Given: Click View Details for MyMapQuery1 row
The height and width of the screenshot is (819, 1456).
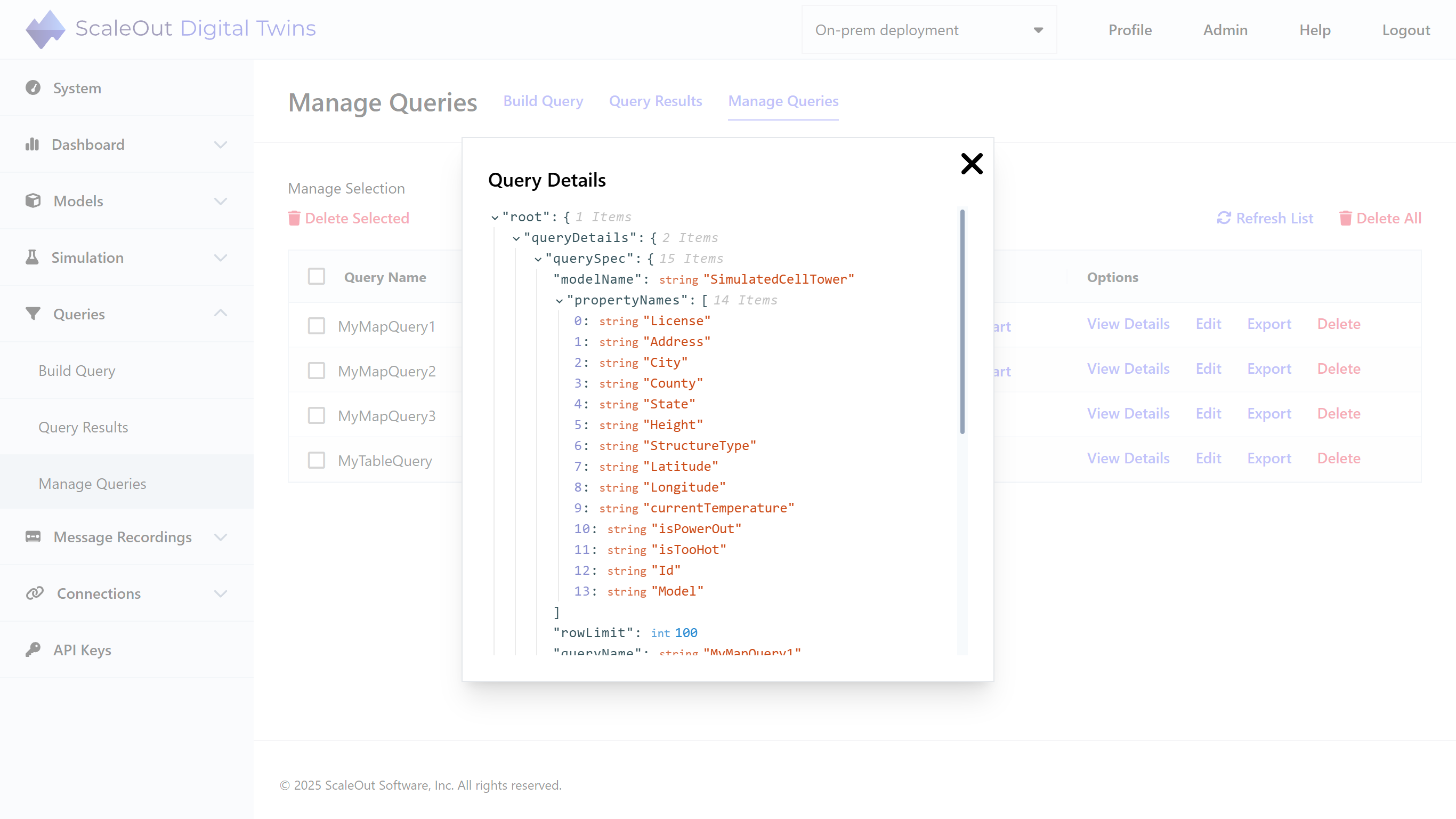Looking at the screenshot, I should point(1128,324).
